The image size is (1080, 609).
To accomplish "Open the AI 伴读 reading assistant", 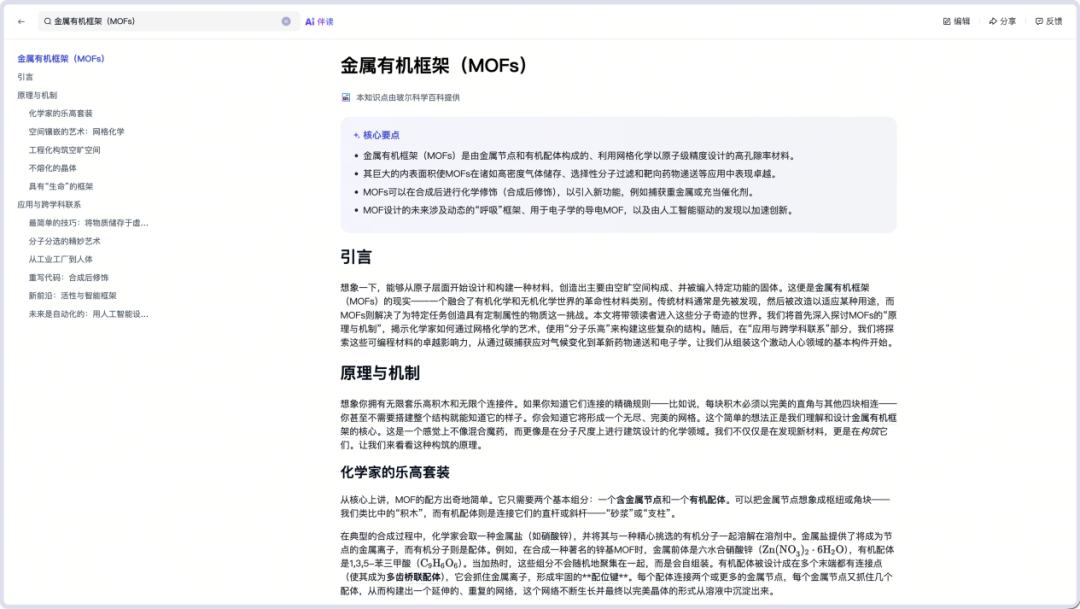I will pos(321,20).
